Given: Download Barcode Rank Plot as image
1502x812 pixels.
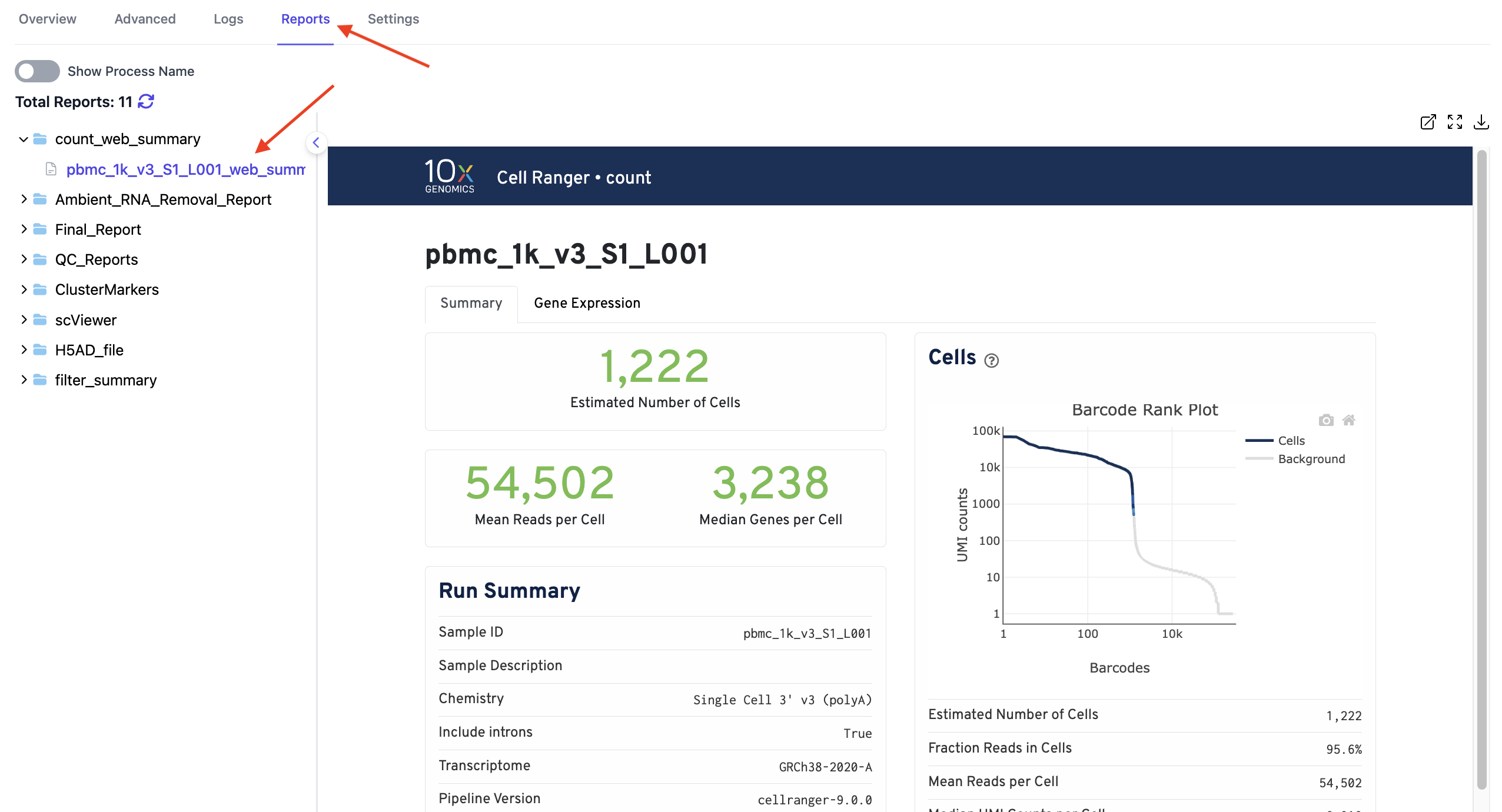Looking at the screenshot, I should point(1327,420).
